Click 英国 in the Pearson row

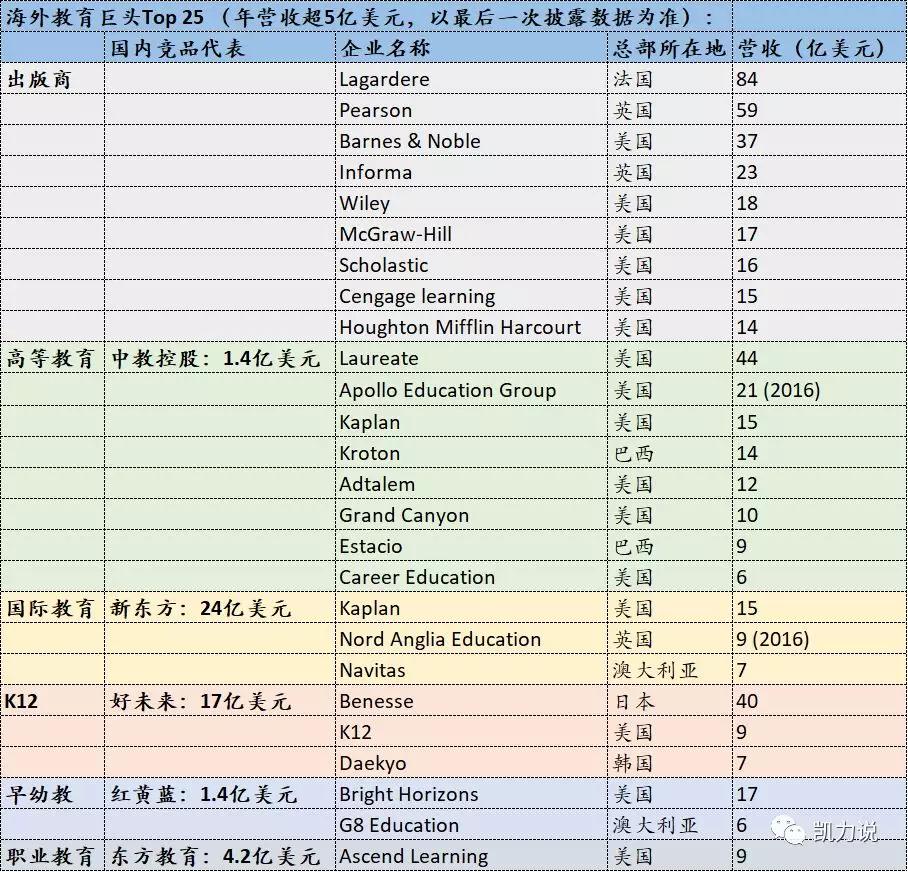coord(633,110)
